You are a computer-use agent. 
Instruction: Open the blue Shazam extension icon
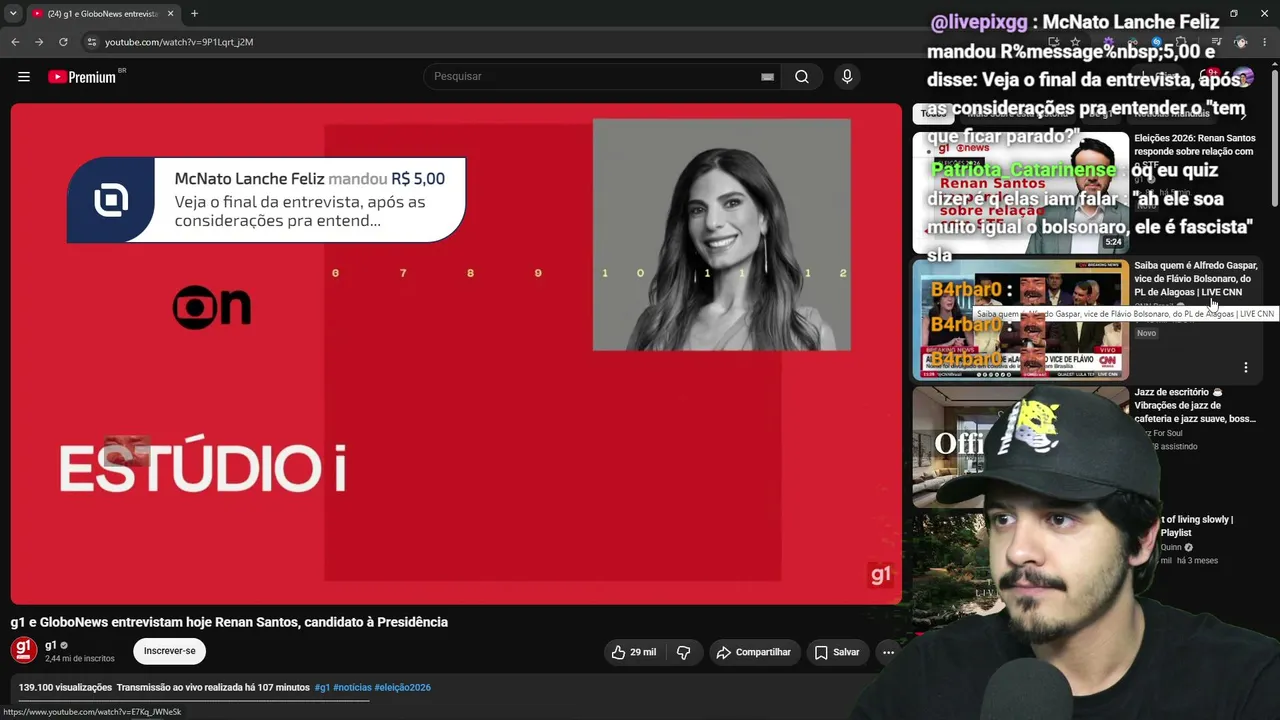coord(1156,42)
